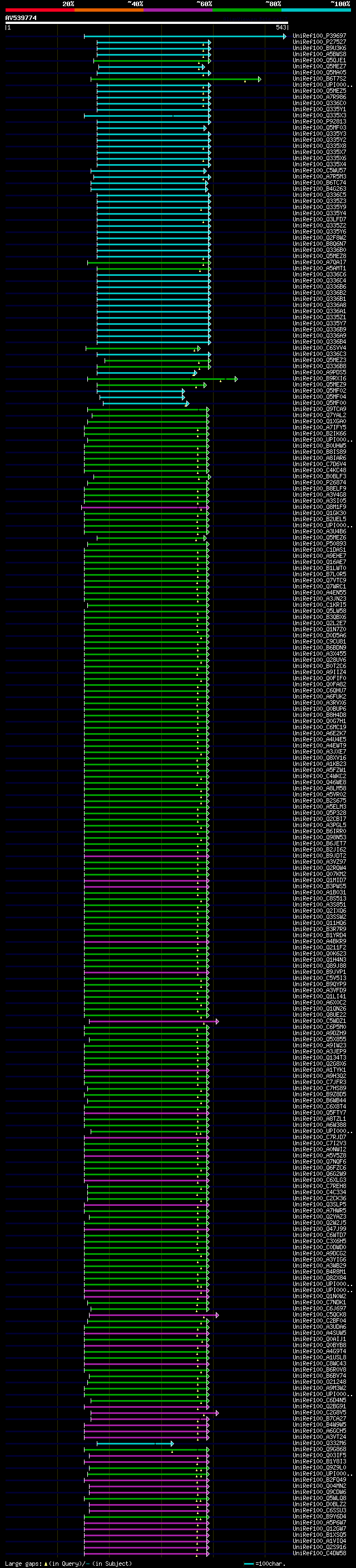Click entry UniRef100_B4G263
Viewport: 356px width, 1568px height.
point(319,189)
